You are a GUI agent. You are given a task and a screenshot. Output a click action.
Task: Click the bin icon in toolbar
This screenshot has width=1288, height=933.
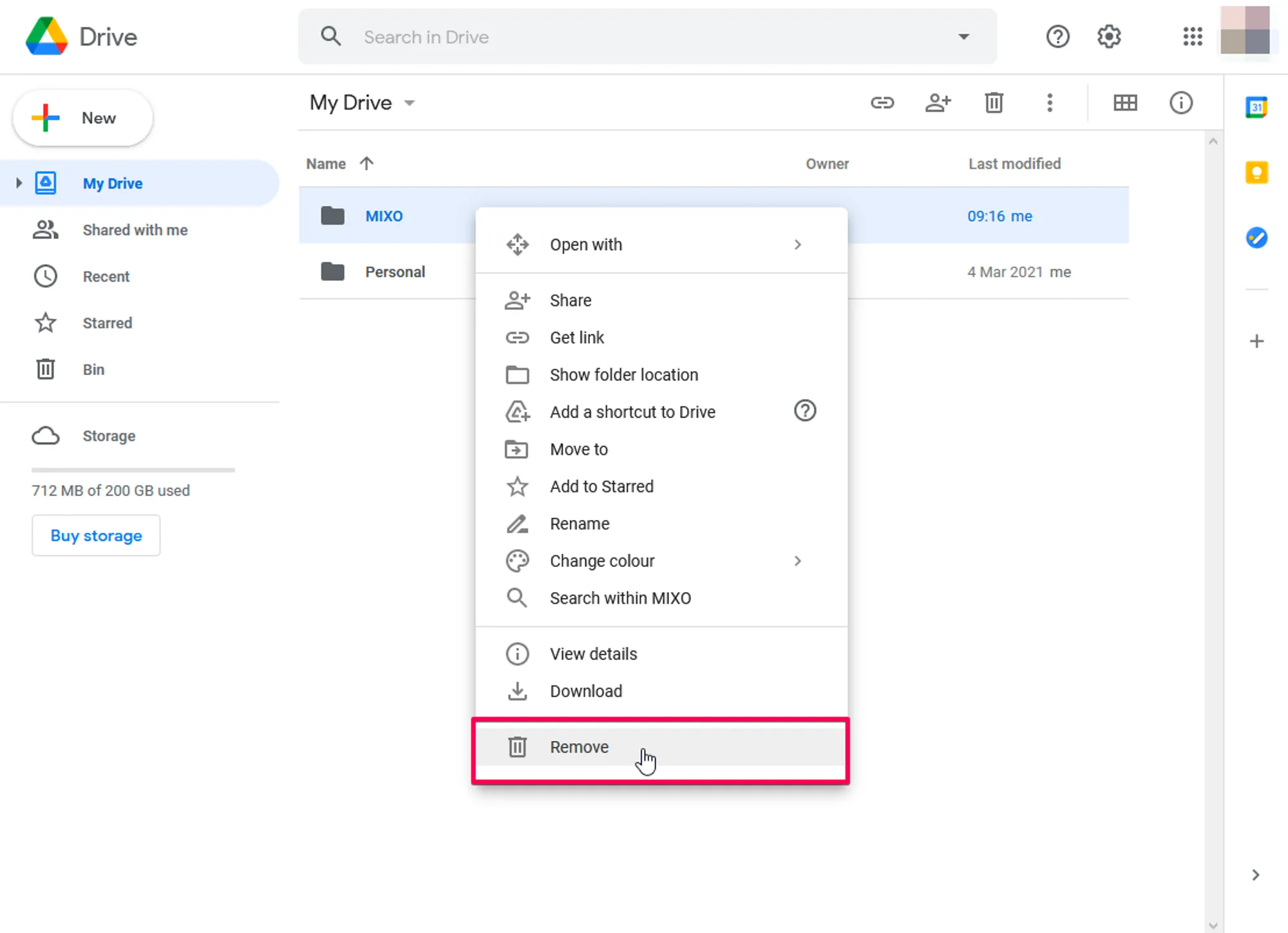tap(994, 102)
